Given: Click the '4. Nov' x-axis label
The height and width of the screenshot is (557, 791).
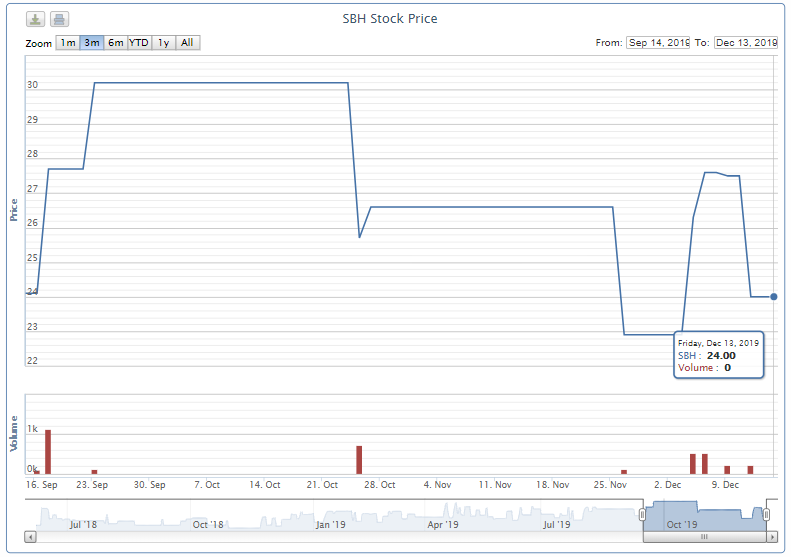Looking at the screenshot, I should (437, 485).
